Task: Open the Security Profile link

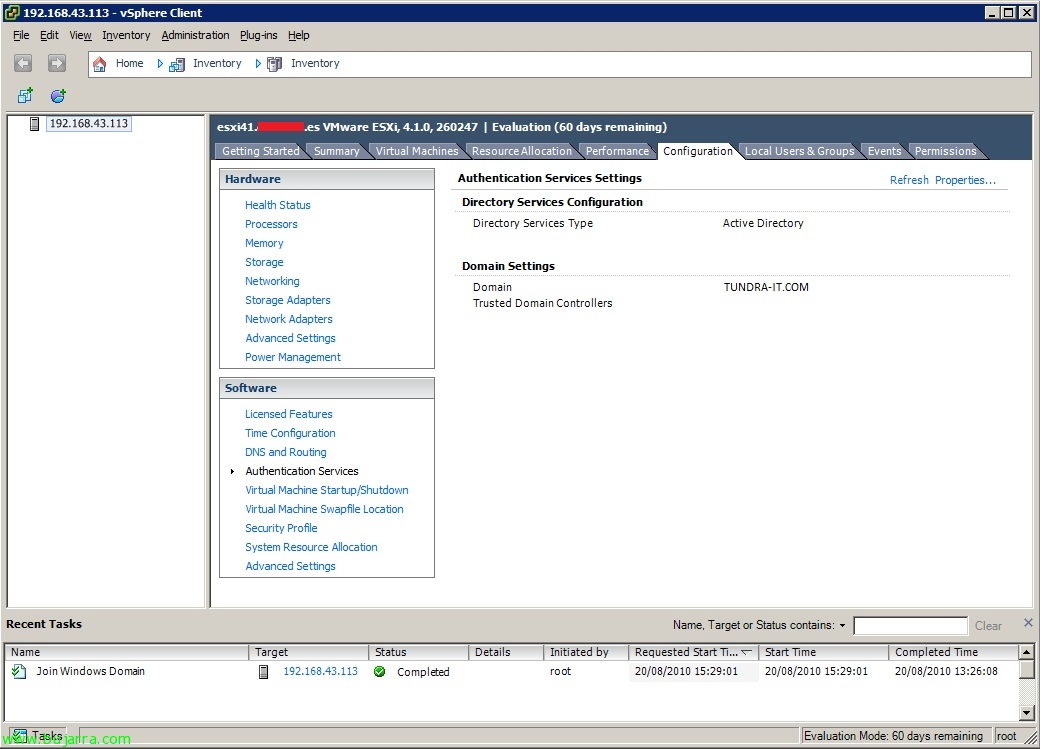Action: point(281,528)
